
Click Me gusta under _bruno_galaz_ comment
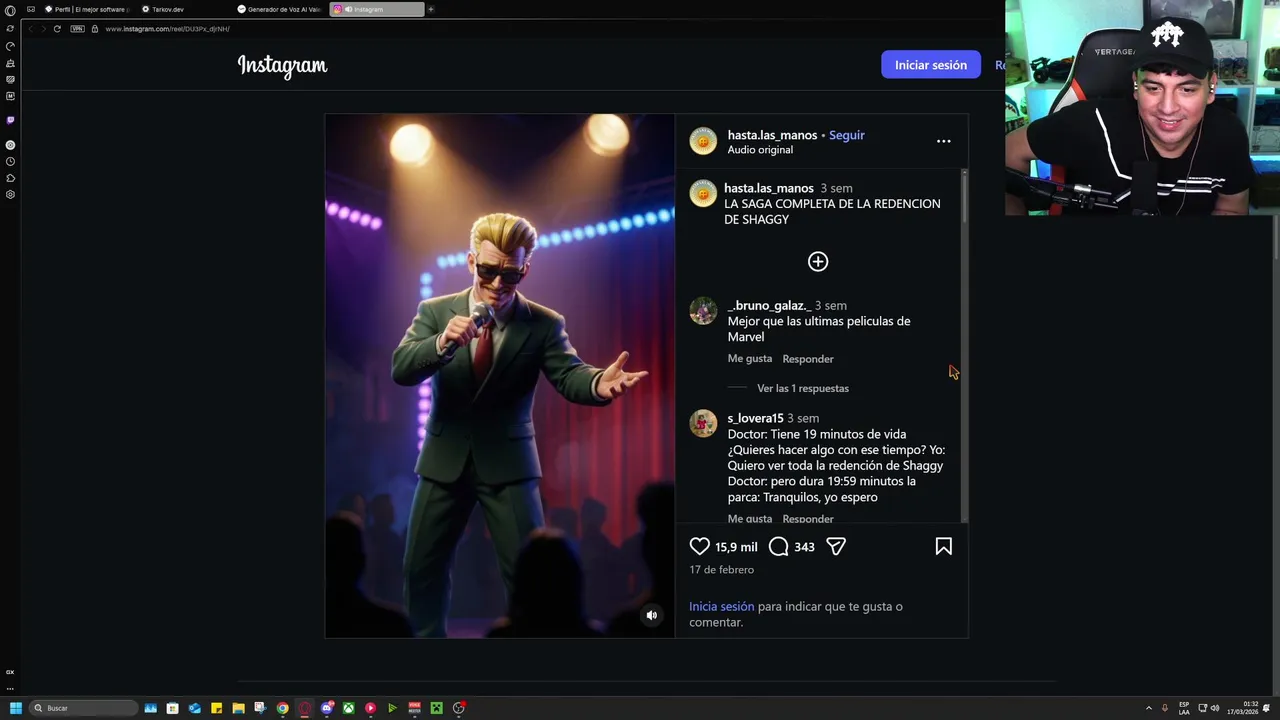(x=750, y=359)
